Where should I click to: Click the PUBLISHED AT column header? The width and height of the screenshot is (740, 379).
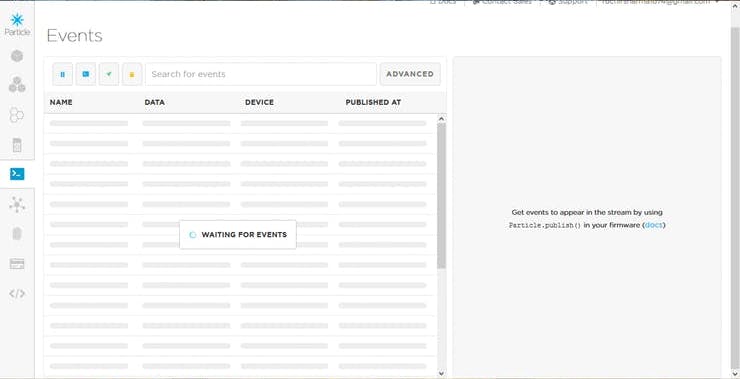coord(373,102)
